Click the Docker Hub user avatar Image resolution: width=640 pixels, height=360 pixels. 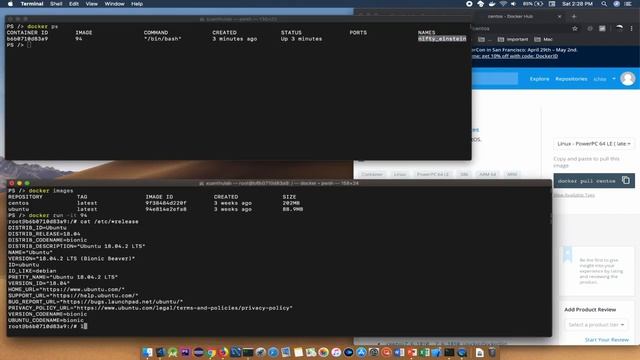coord(627,78)
